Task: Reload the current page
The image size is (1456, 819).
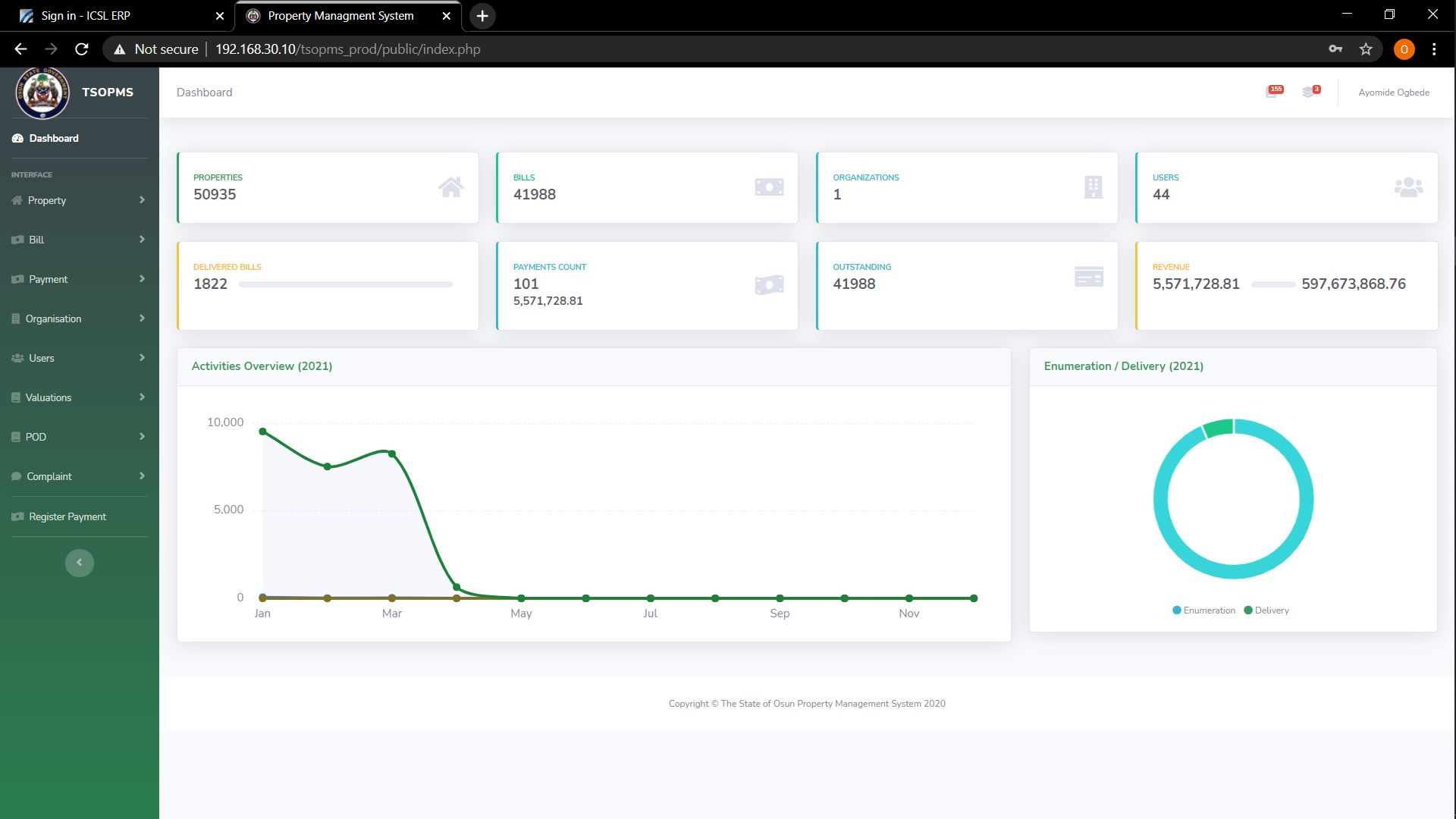Action: click(82, 49)
